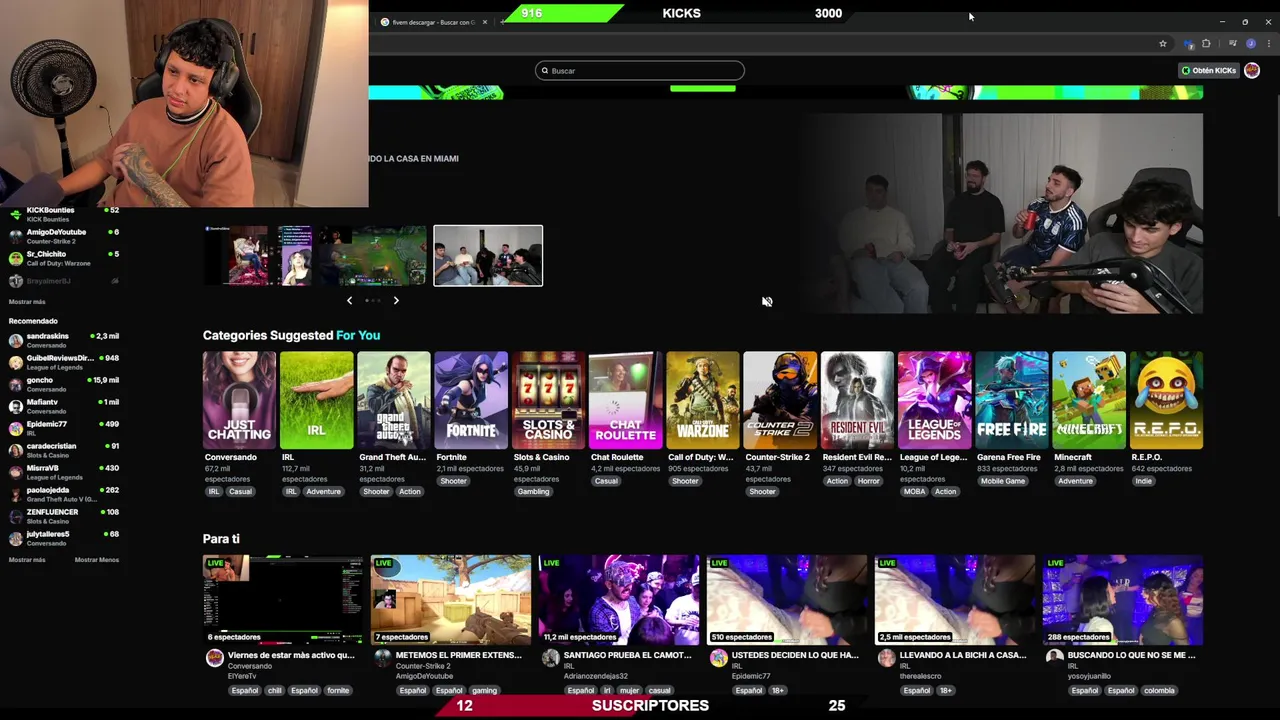
Task: Click the MOBA tag under League of Legends
Action: (914, 492)
